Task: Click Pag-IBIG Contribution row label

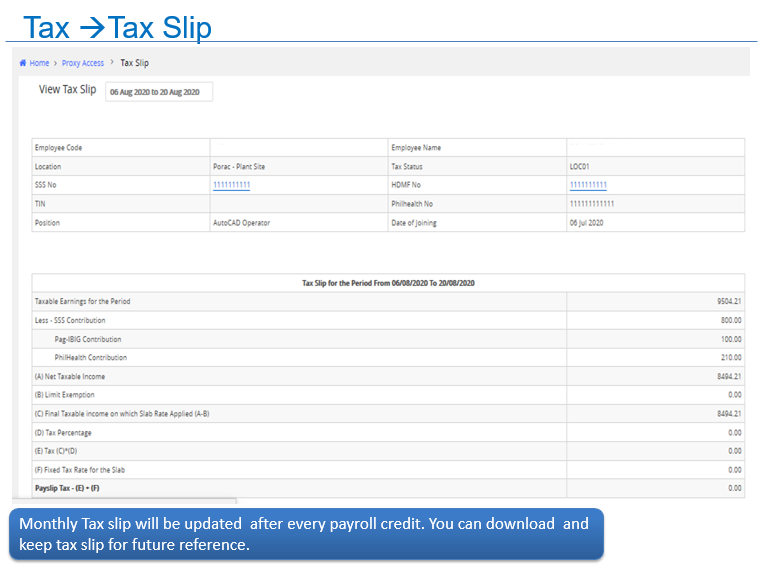Action: (88, 339)
